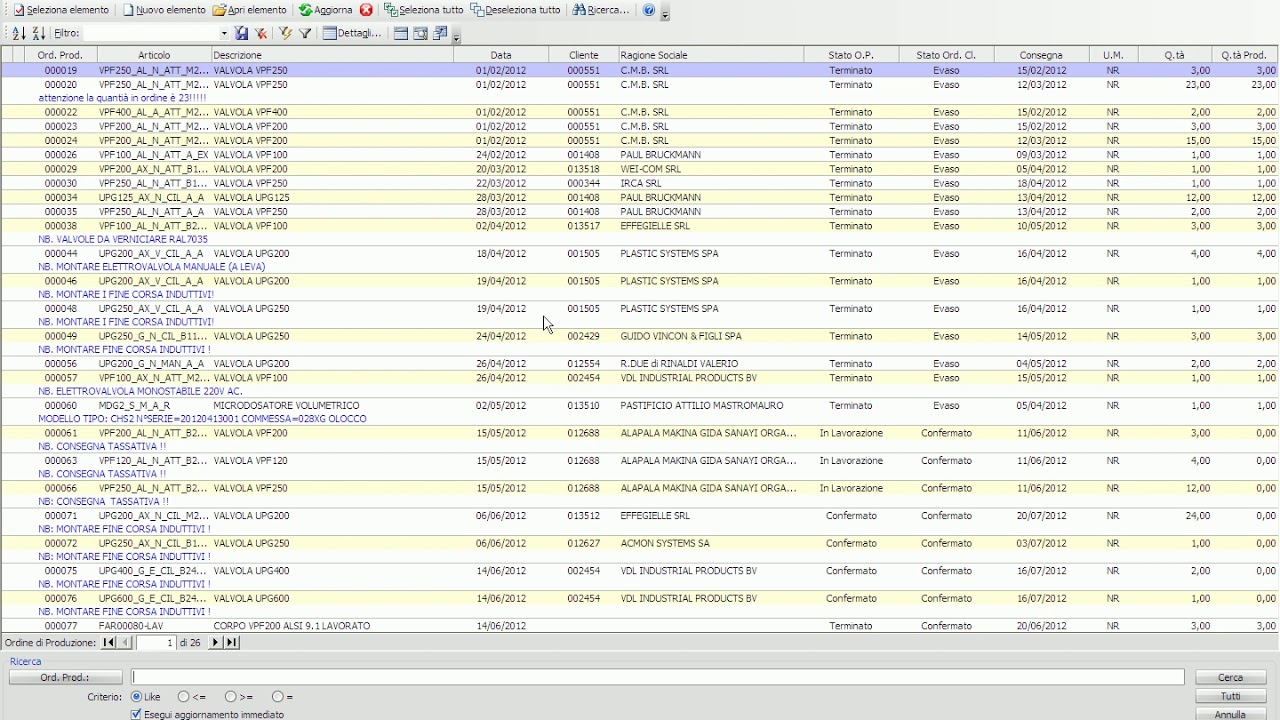This screenshot has height=720, width=1280.
Task: Create a record with Nuovo elemento
Action: pos(163,10)
